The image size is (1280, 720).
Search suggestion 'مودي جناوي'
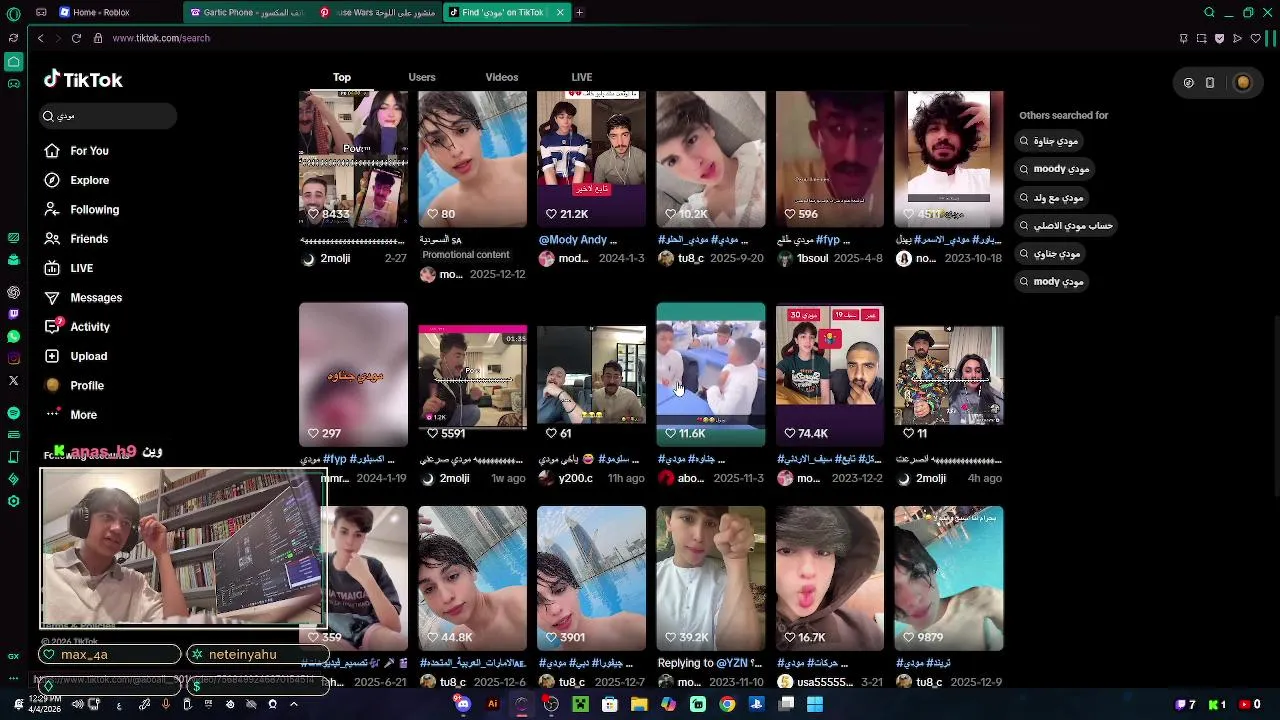[1049, 254]
